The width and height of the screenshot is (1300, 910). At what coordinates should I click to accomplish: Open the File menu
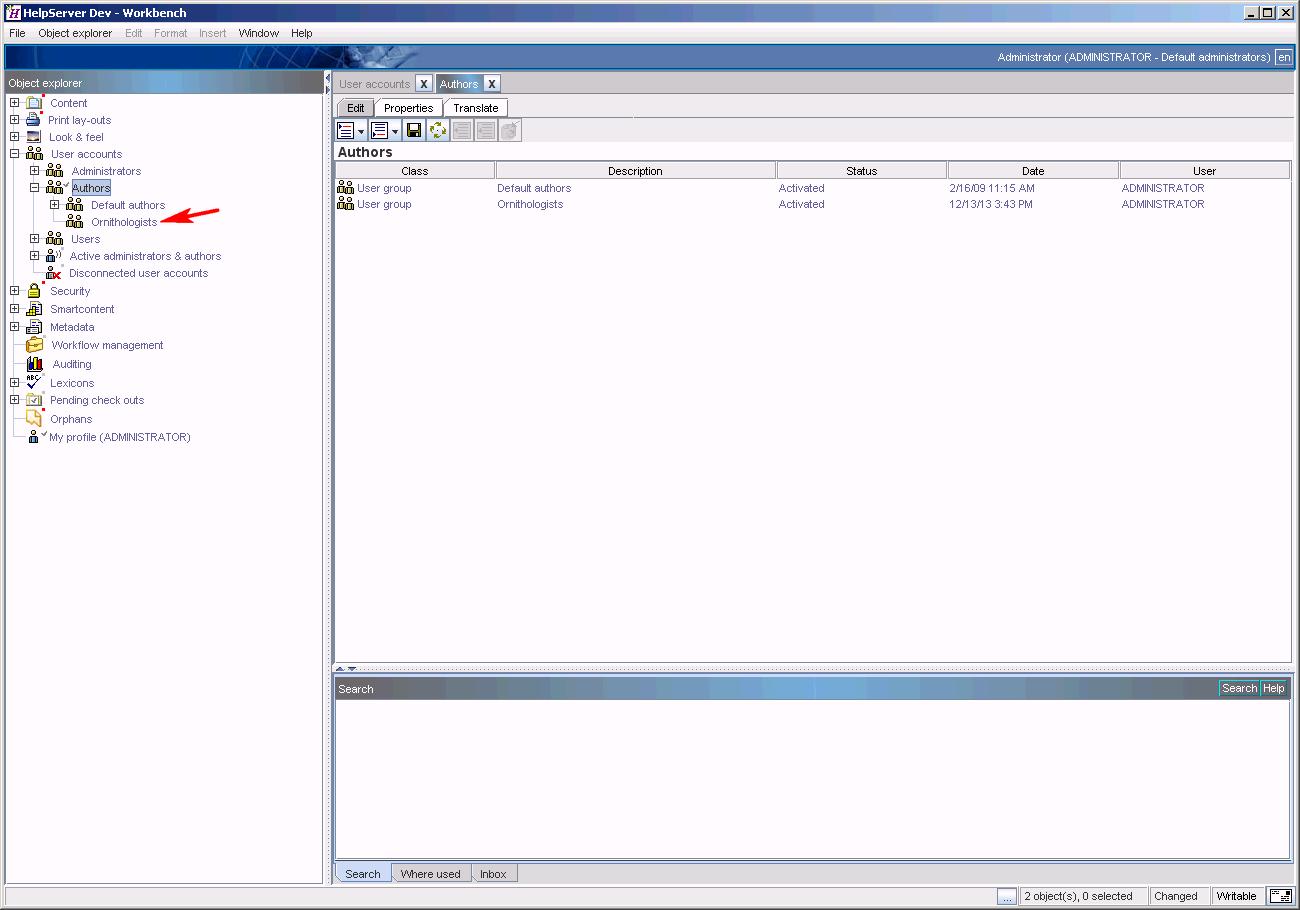pos(17,33)
